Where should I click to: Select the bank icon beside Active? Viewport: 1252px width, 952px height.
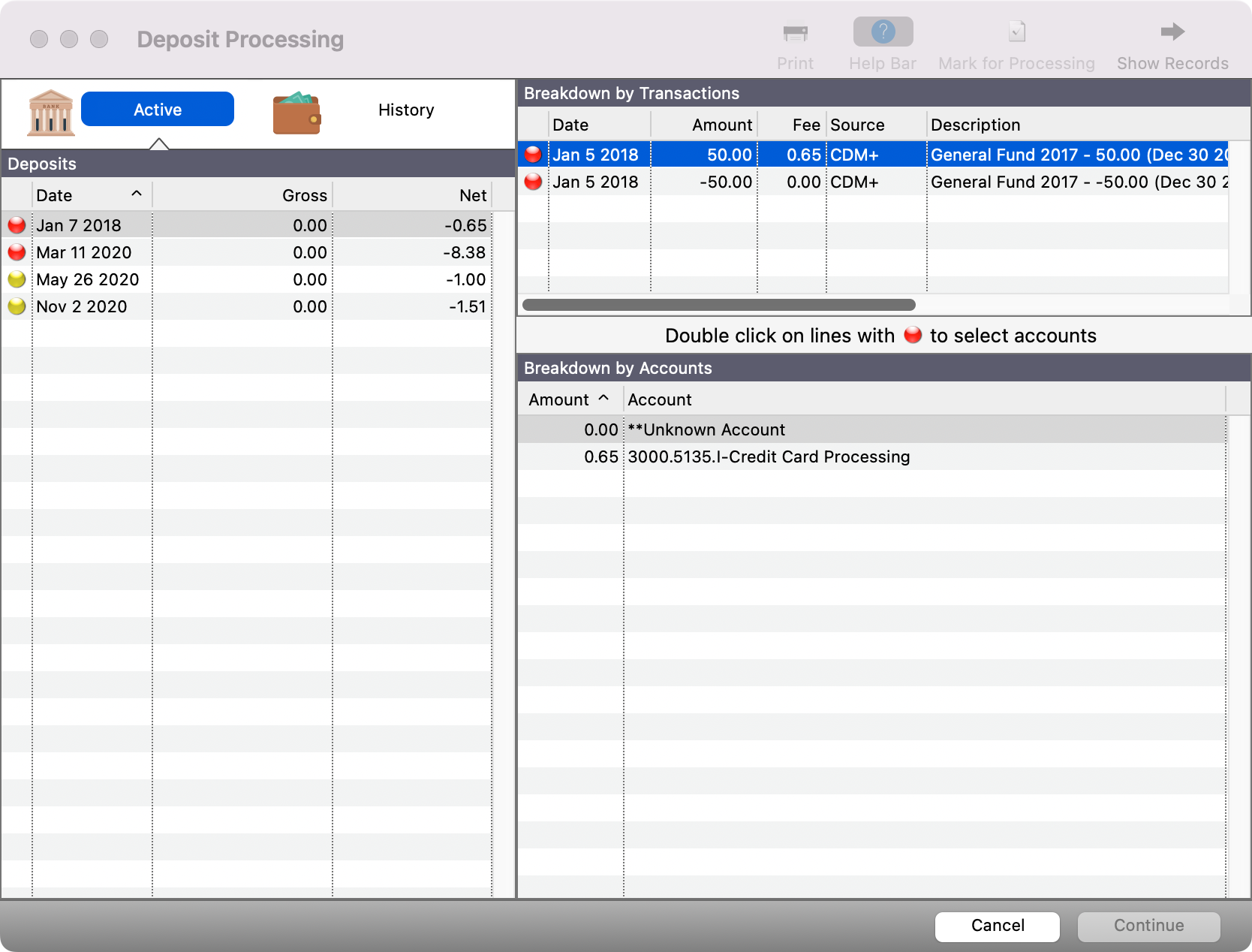click(x=50, y=112)
